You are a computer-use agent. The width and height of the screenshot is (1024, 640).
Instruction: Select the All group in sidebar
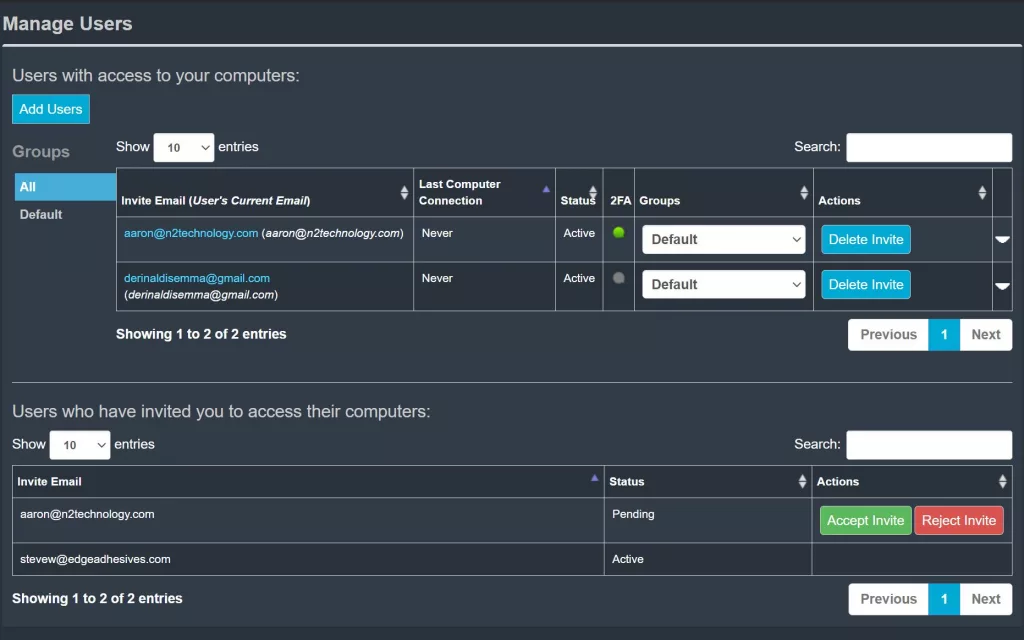point(64,187)
